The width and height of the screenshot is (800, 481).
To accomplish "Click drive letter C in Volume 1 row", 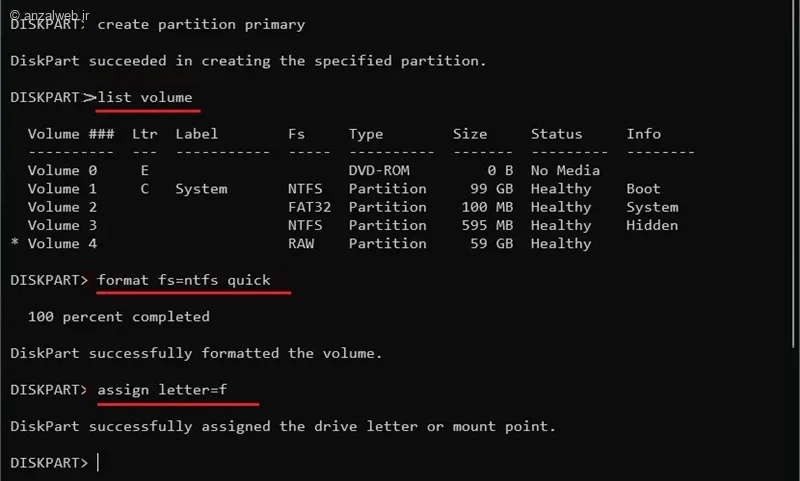I will 145,189.
